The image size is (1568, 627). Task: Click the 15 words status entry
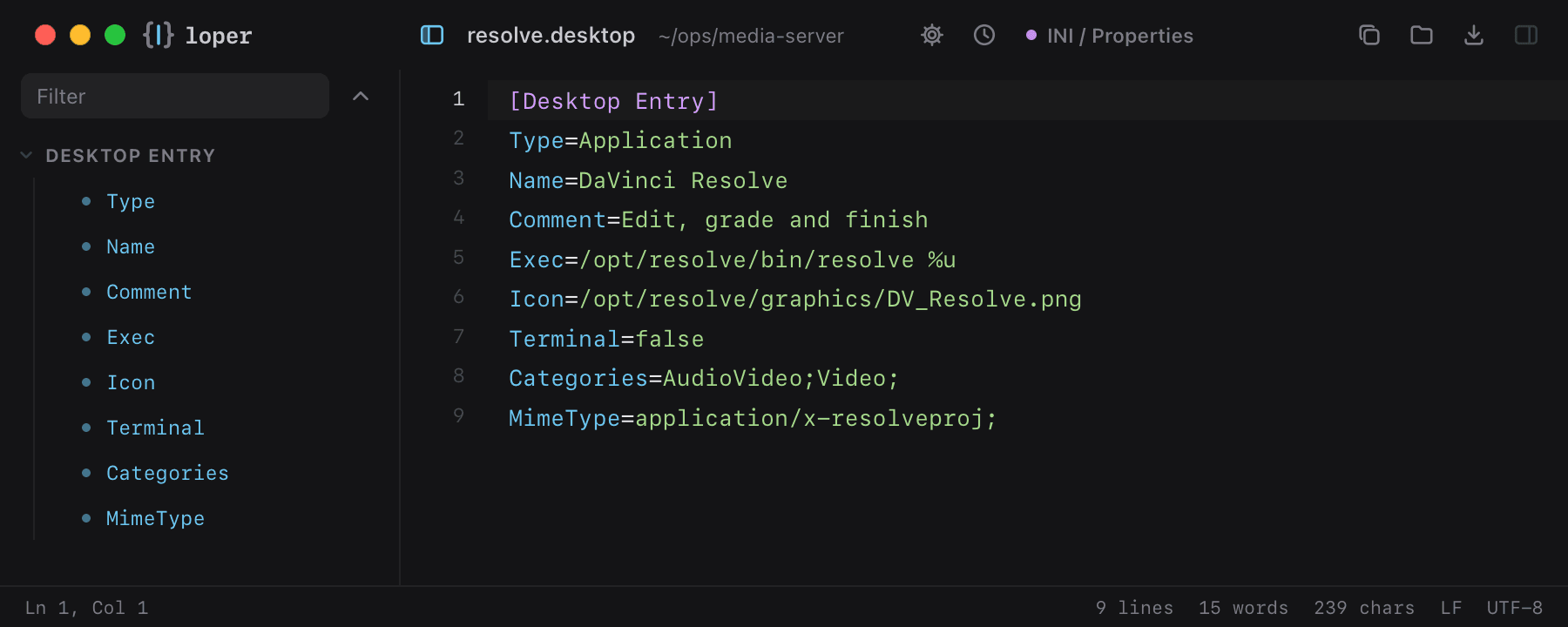click(x=1243, y=608)
